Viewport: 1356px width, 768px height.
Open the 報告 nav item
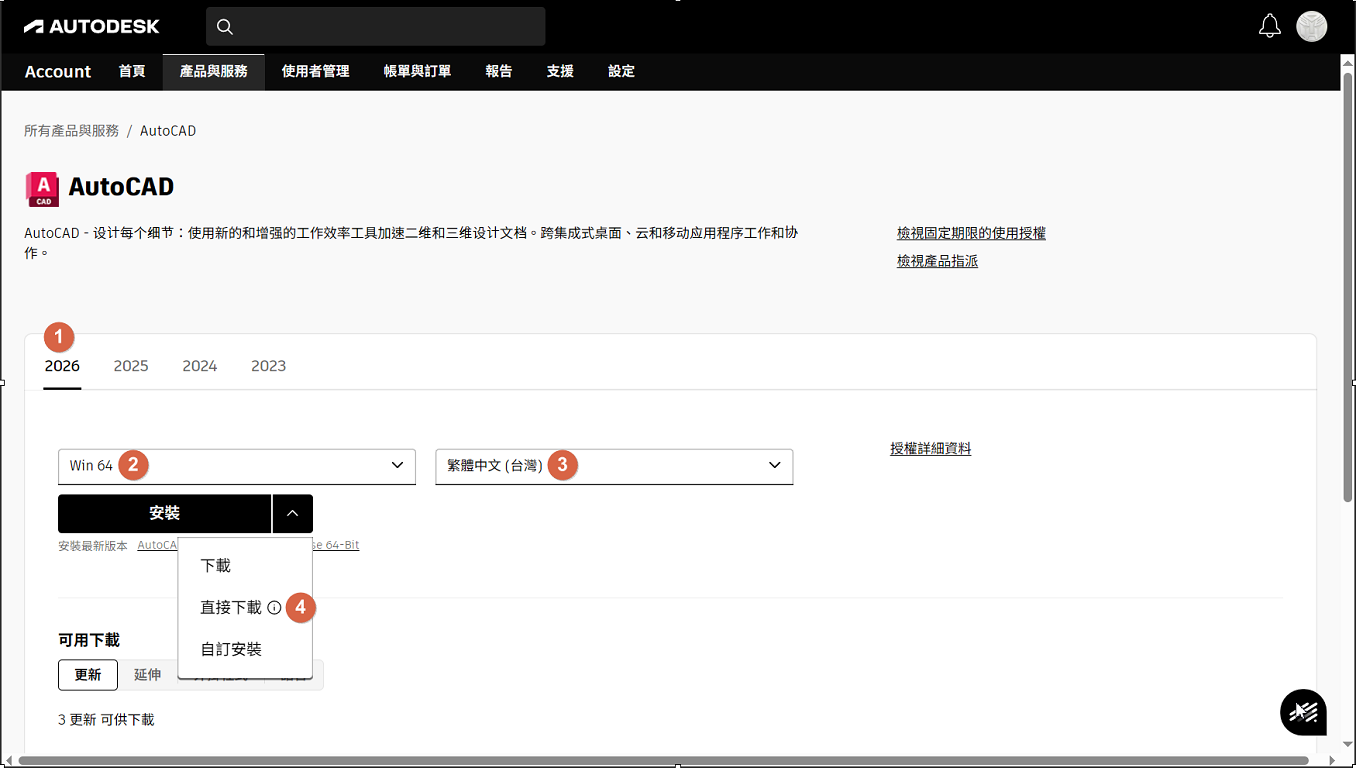(x=499, y=71)
